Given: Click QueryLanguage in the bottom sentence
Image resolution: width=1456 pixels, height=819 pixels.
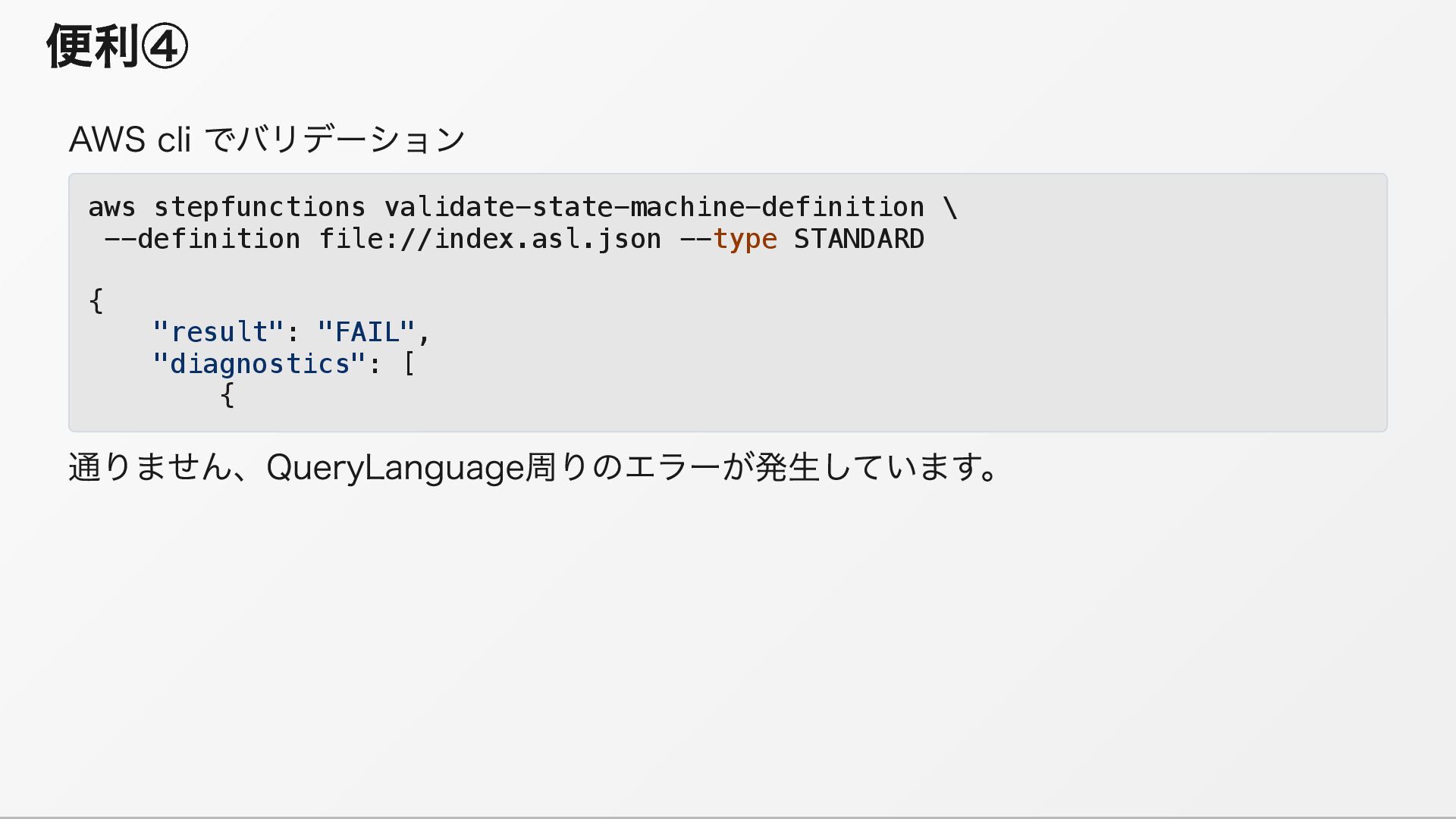Looking at the screenshot, I should (x=395, y=467).
